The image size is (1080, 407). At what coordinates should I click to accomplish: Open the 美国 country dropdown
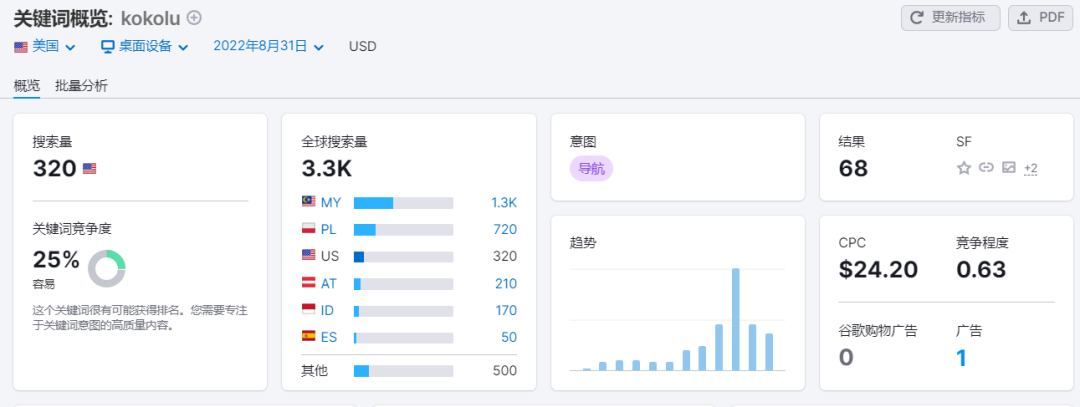pos(45,46)
